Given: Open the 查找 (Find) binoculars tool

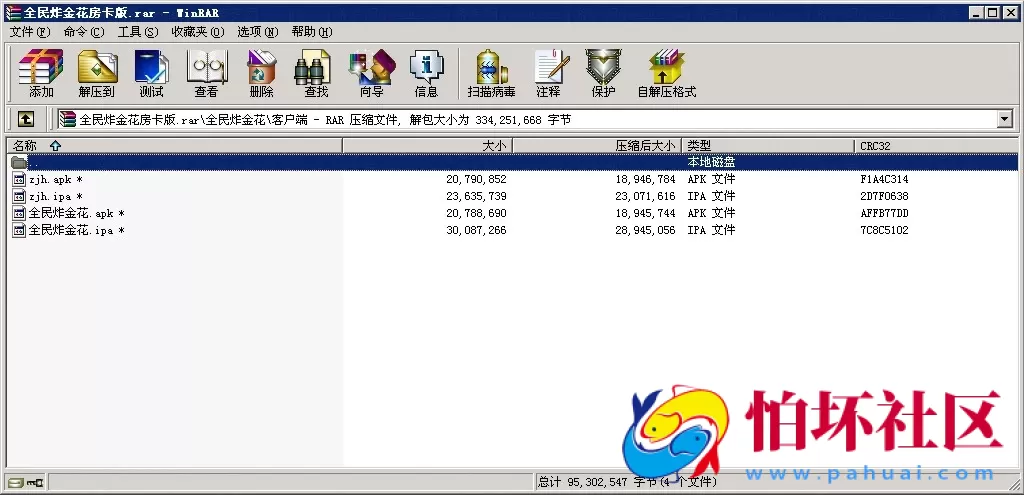Looking at the screenshot, I should (316, 73).
